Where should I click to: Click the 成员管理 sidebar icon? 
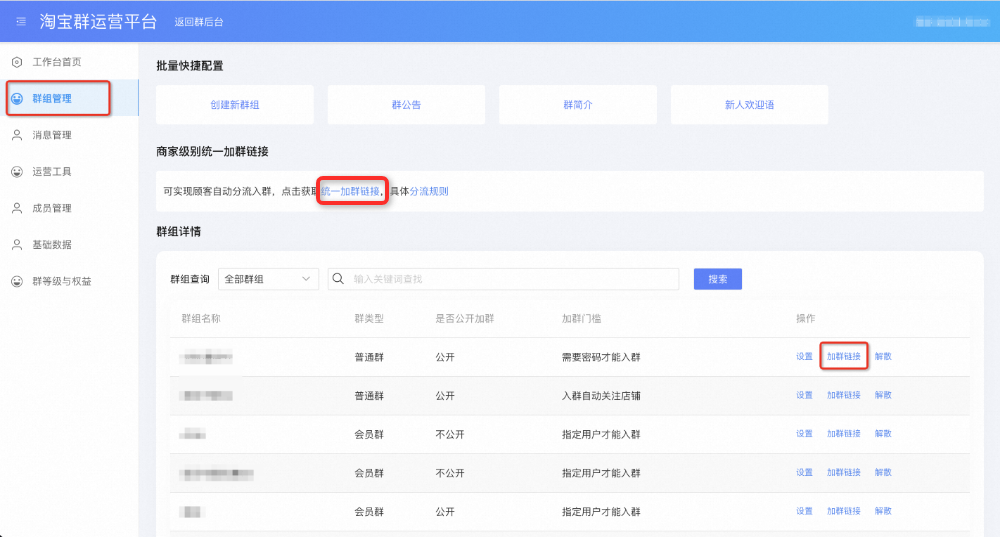pyautogui.click(x=17, y=208)
